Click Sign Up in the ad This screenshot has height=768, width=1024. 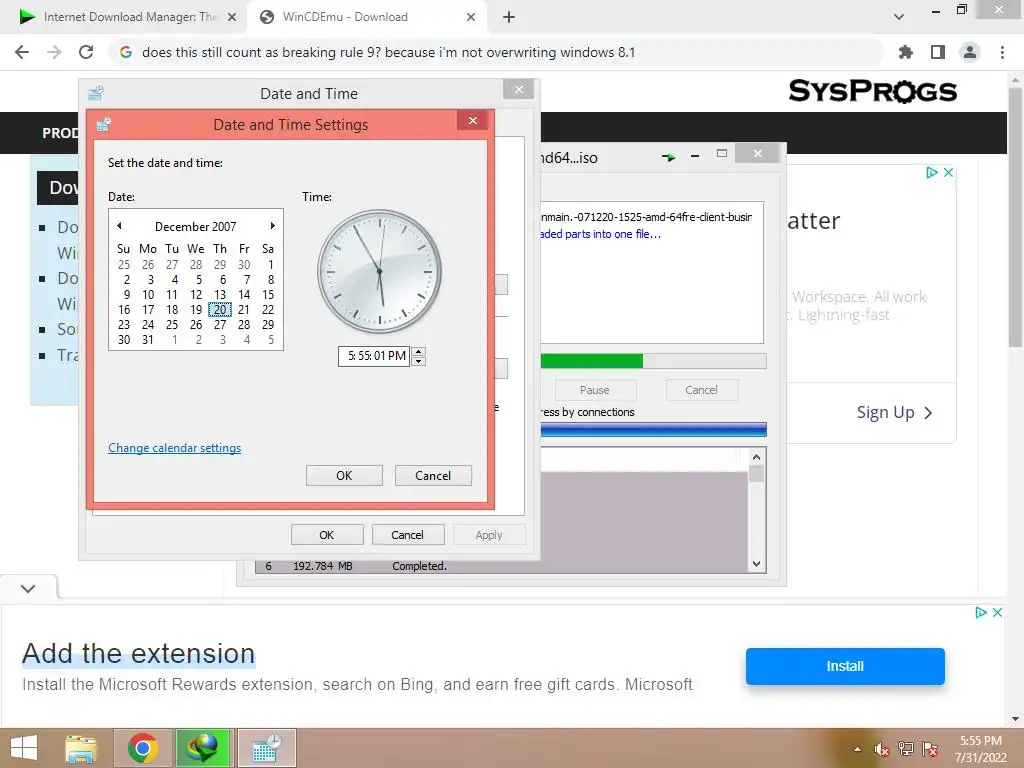click(x=895, y=413)
